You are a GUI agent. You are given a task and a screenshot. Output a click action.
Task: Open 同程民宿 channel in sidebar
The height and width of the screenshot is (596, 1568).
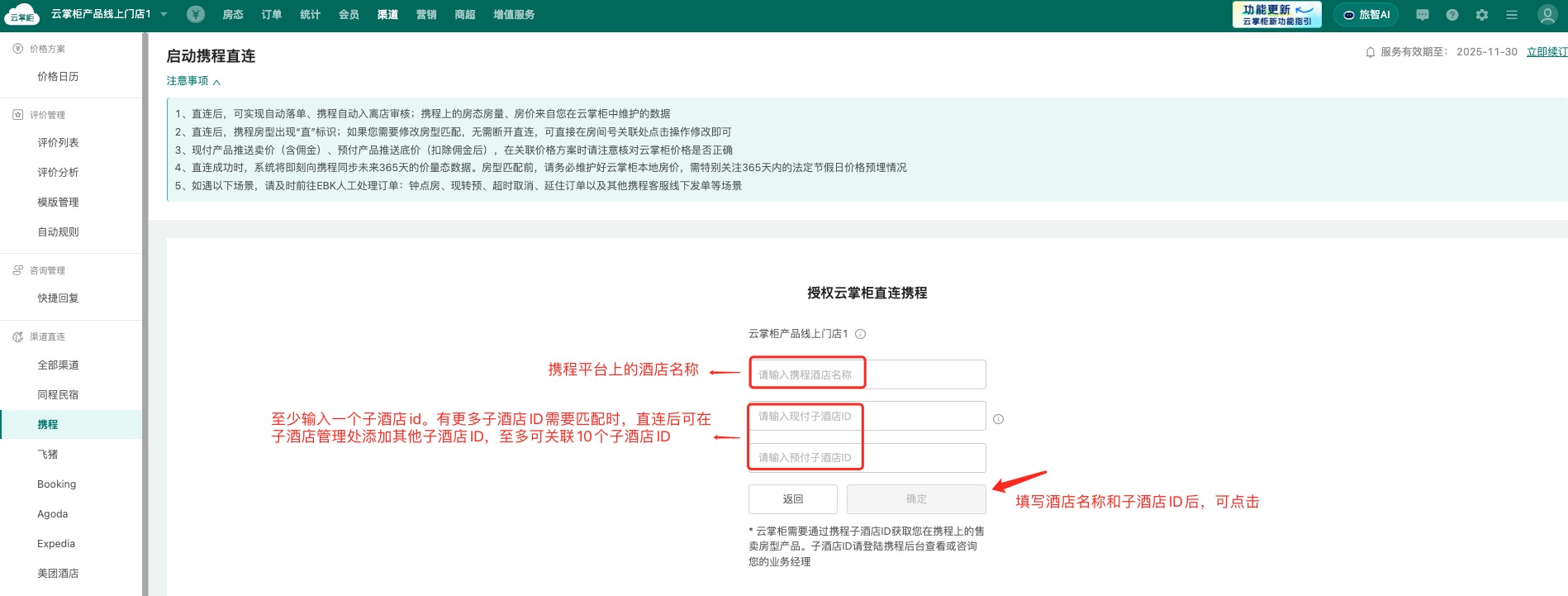tap(58, 394)
